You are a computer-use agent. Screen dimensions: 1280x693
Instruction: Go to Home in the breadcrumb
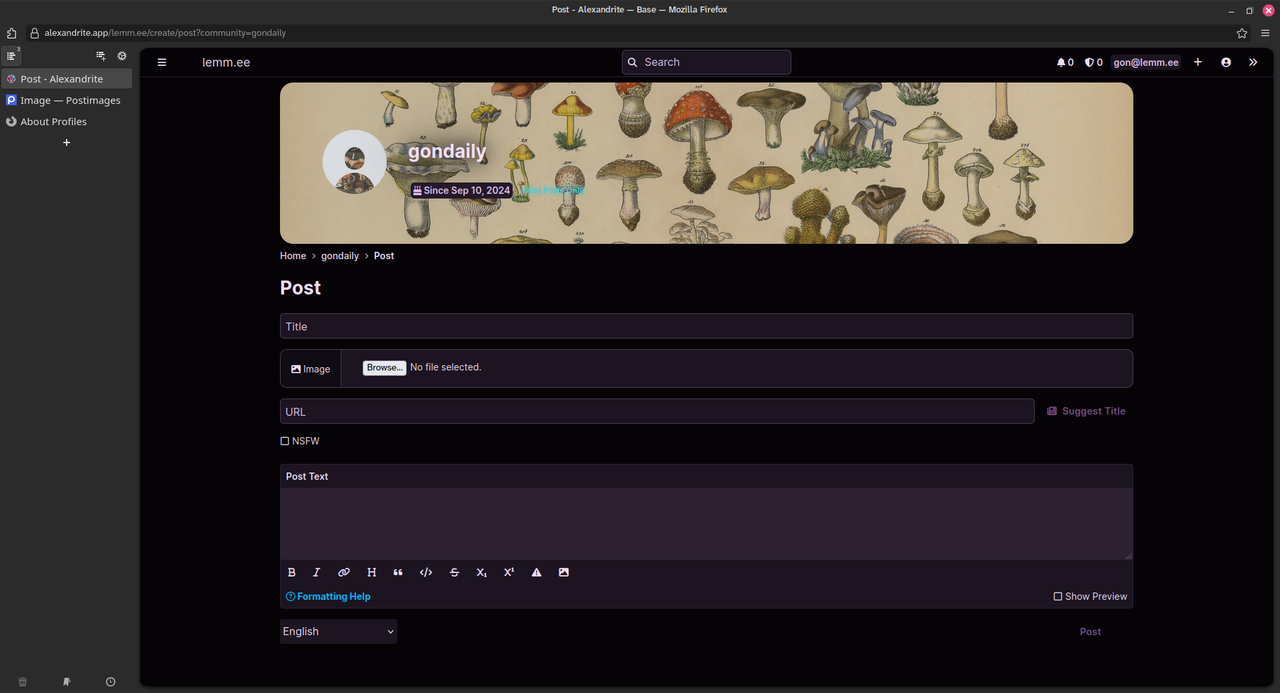point(293,256)
